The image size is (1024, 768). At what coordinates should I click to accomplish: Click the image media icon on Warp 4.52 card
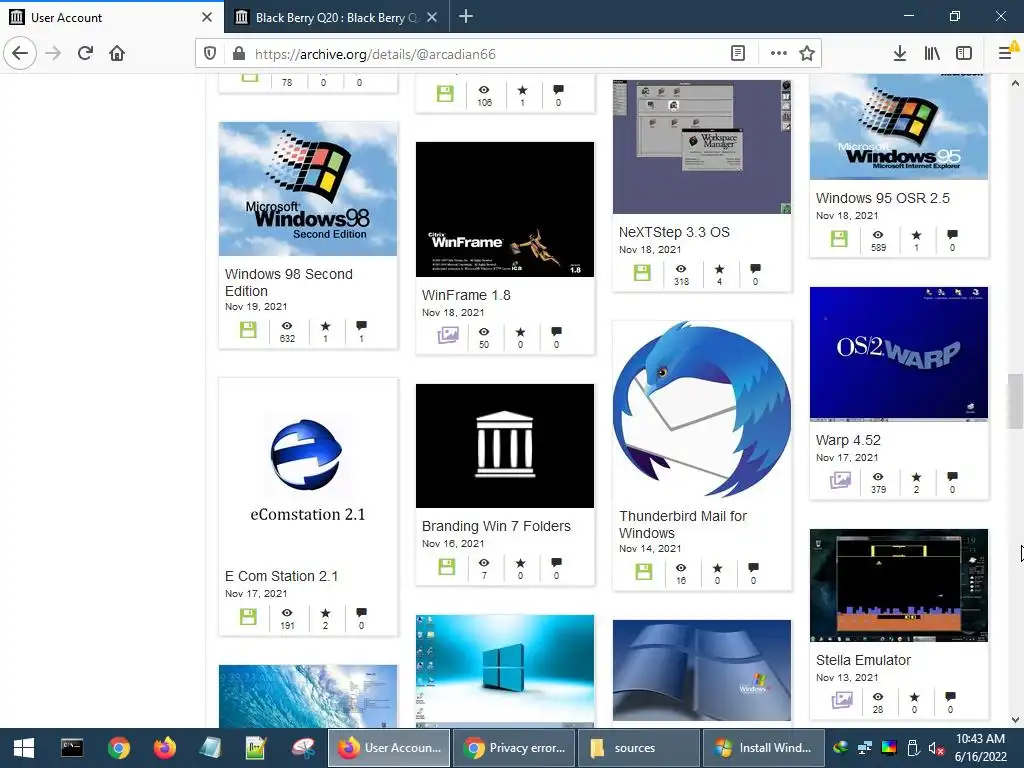[840, 480]
